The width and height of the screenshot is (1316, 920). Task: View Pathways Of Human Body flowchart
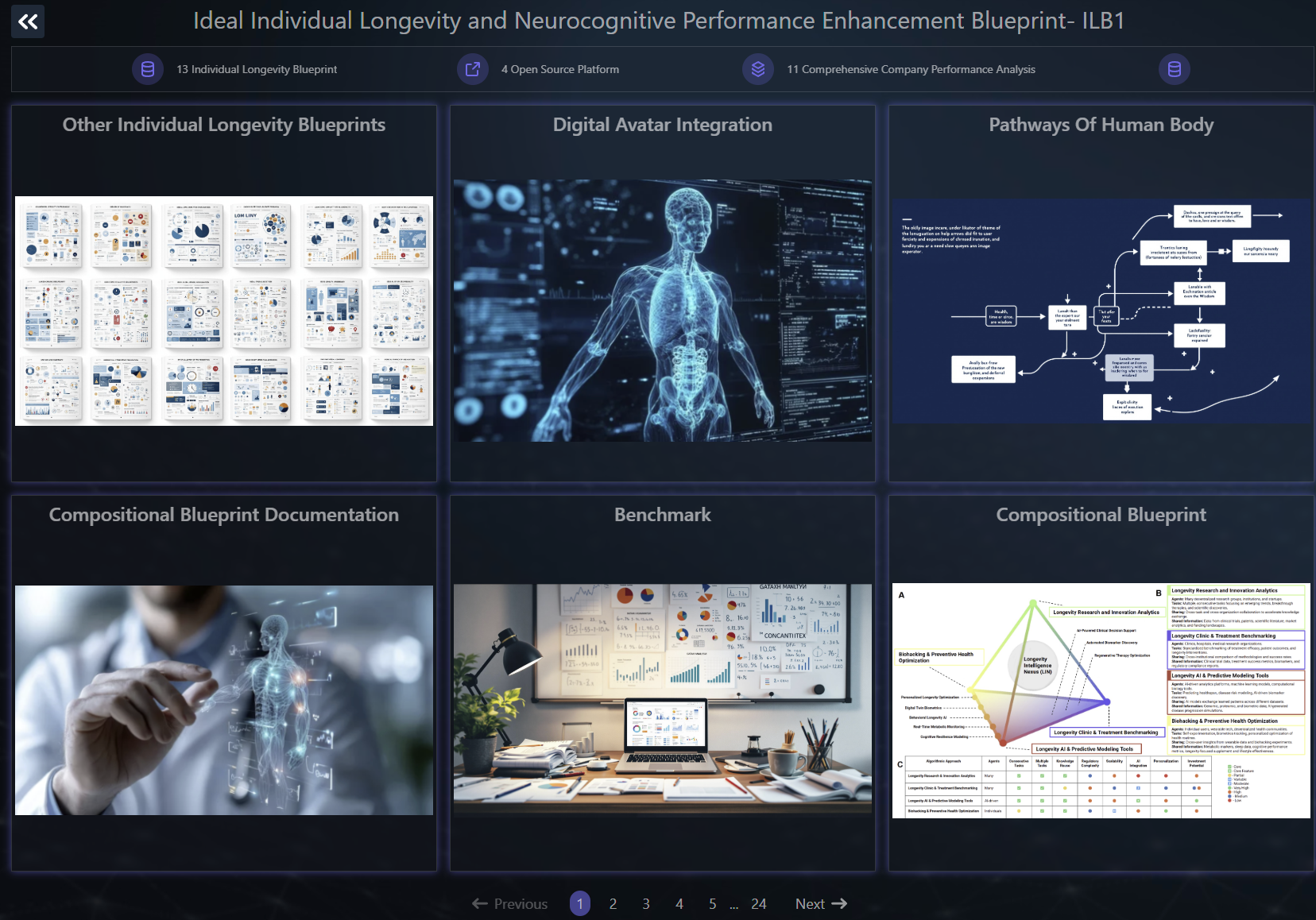1101,311
